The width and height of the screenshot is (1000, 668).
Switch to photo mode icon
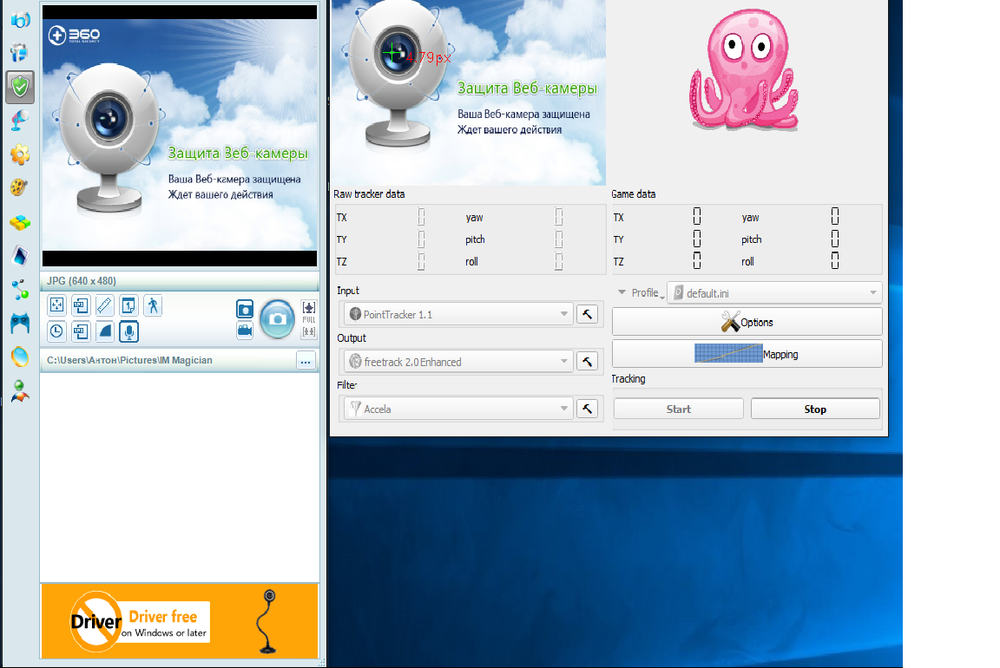[x=245, y=309]
